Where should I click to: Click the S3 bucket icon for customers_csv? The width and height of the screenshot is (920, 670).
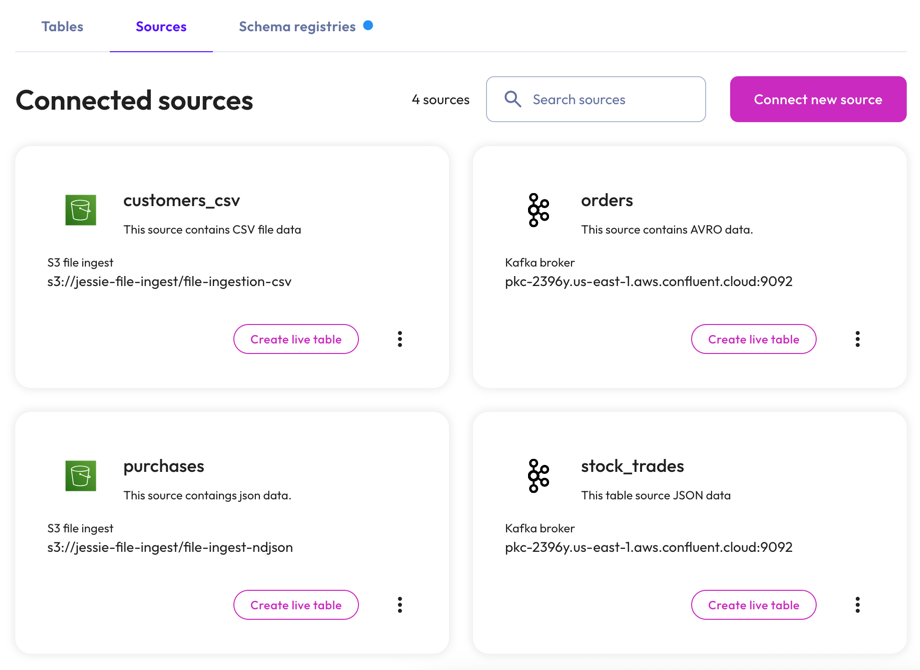[80, 210]
